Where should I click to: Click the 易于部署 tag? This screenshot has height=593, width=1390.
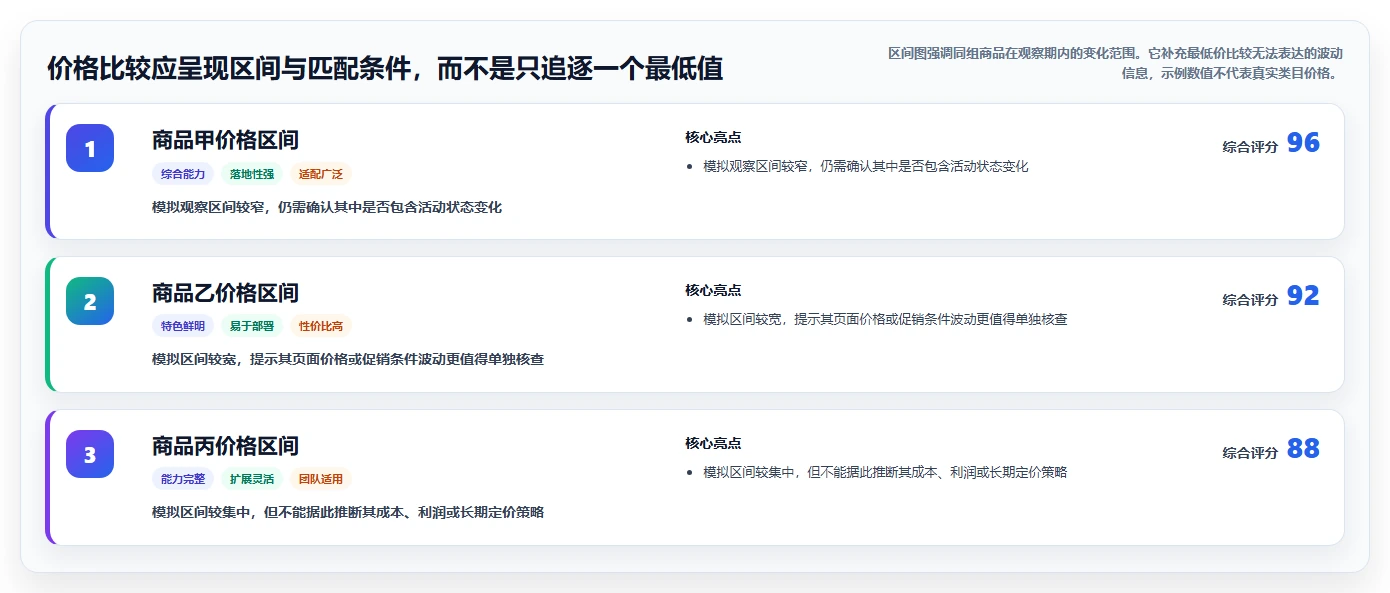coord(252,326)
